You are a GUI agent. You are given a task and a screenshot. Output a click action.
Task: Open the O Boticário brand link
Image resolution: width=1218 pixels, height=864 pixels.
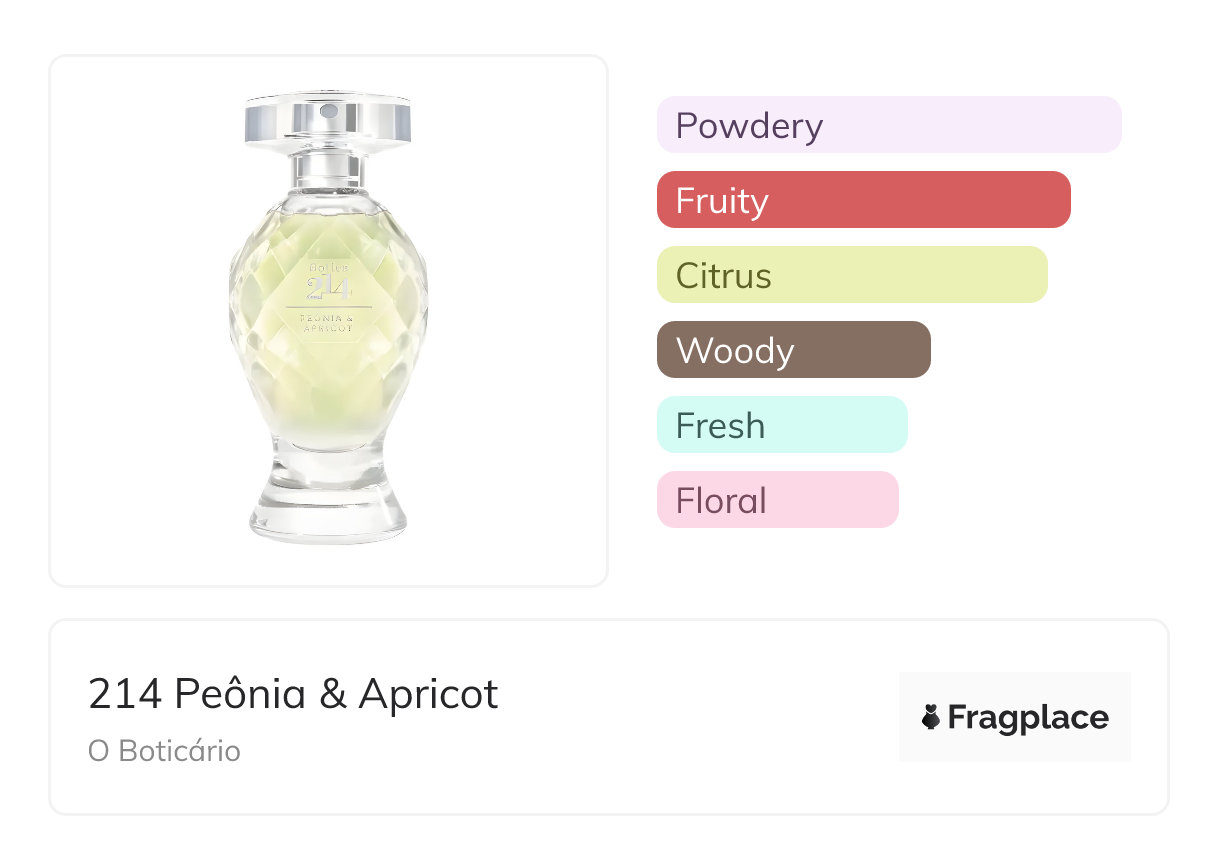pyautogui.click(x=164, y=751)
